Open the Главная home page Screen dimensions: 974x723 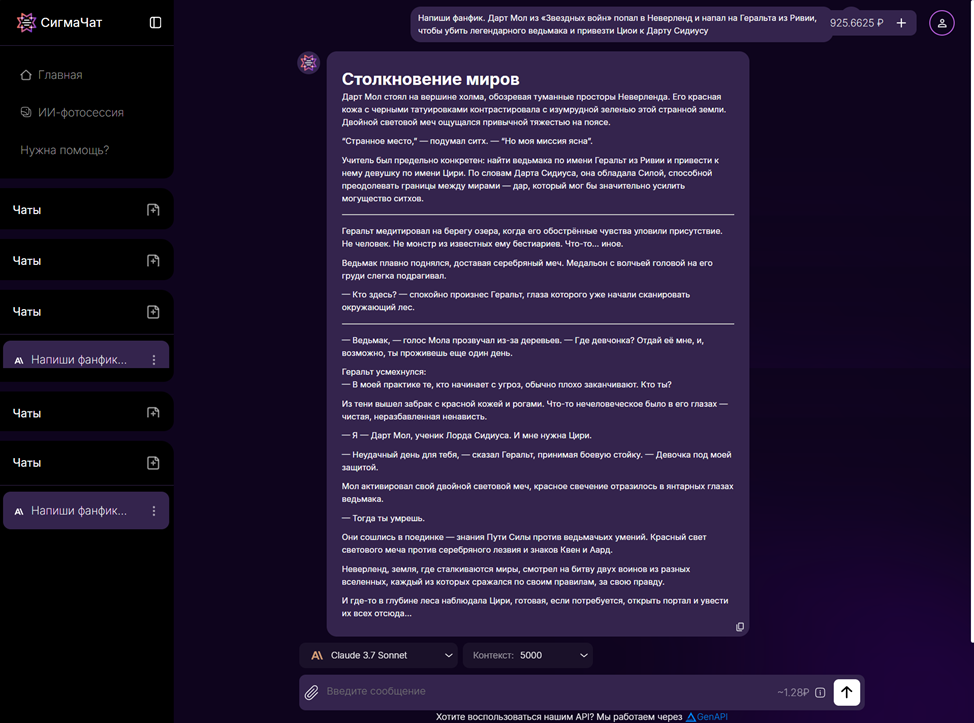(x=52, y=75)
